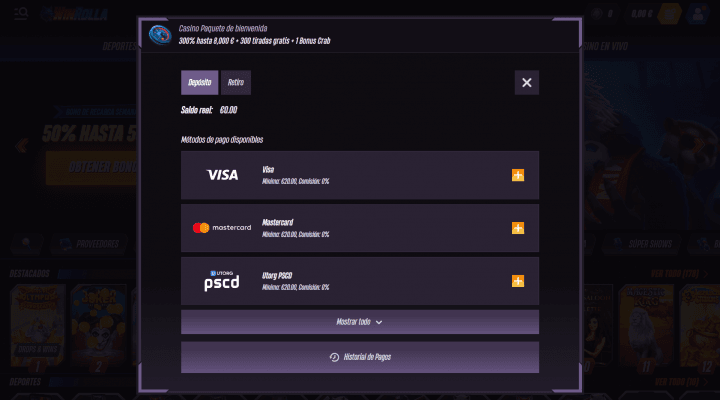Viewport: 720px width, 400px height.
Task: Click the Mastercard logo
Action: coord(222,228)
